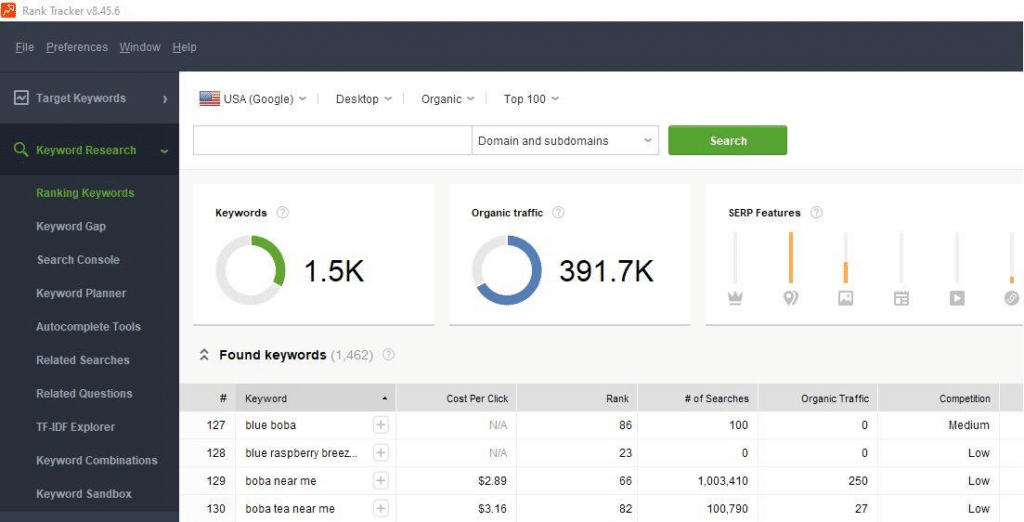
Task: Select Search Console in sidebar
Action: click(78, 259)
